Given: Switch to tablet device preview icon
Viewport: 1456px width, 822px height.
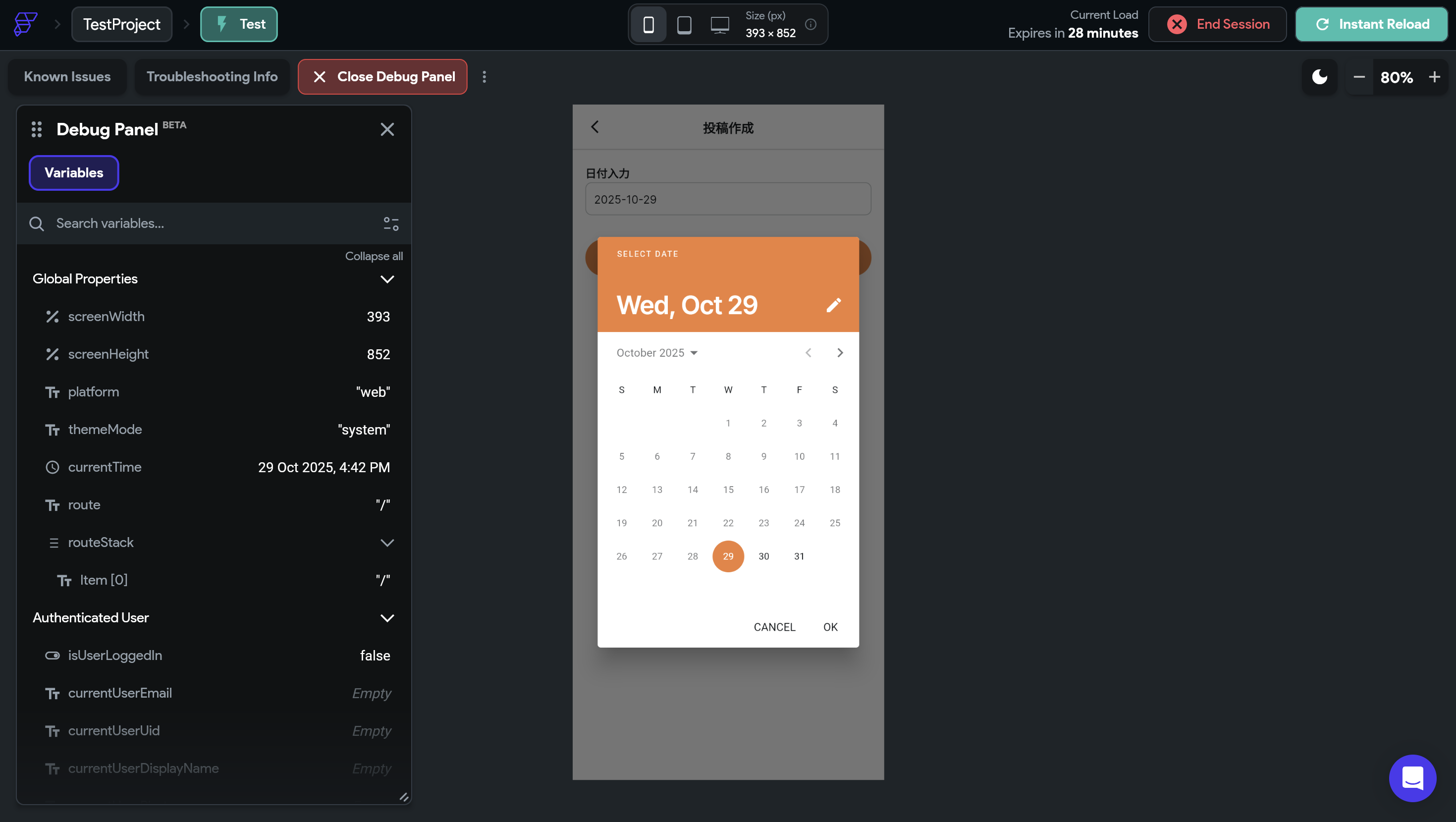Looking at the screenshot, I should click(x=684, y=24).
